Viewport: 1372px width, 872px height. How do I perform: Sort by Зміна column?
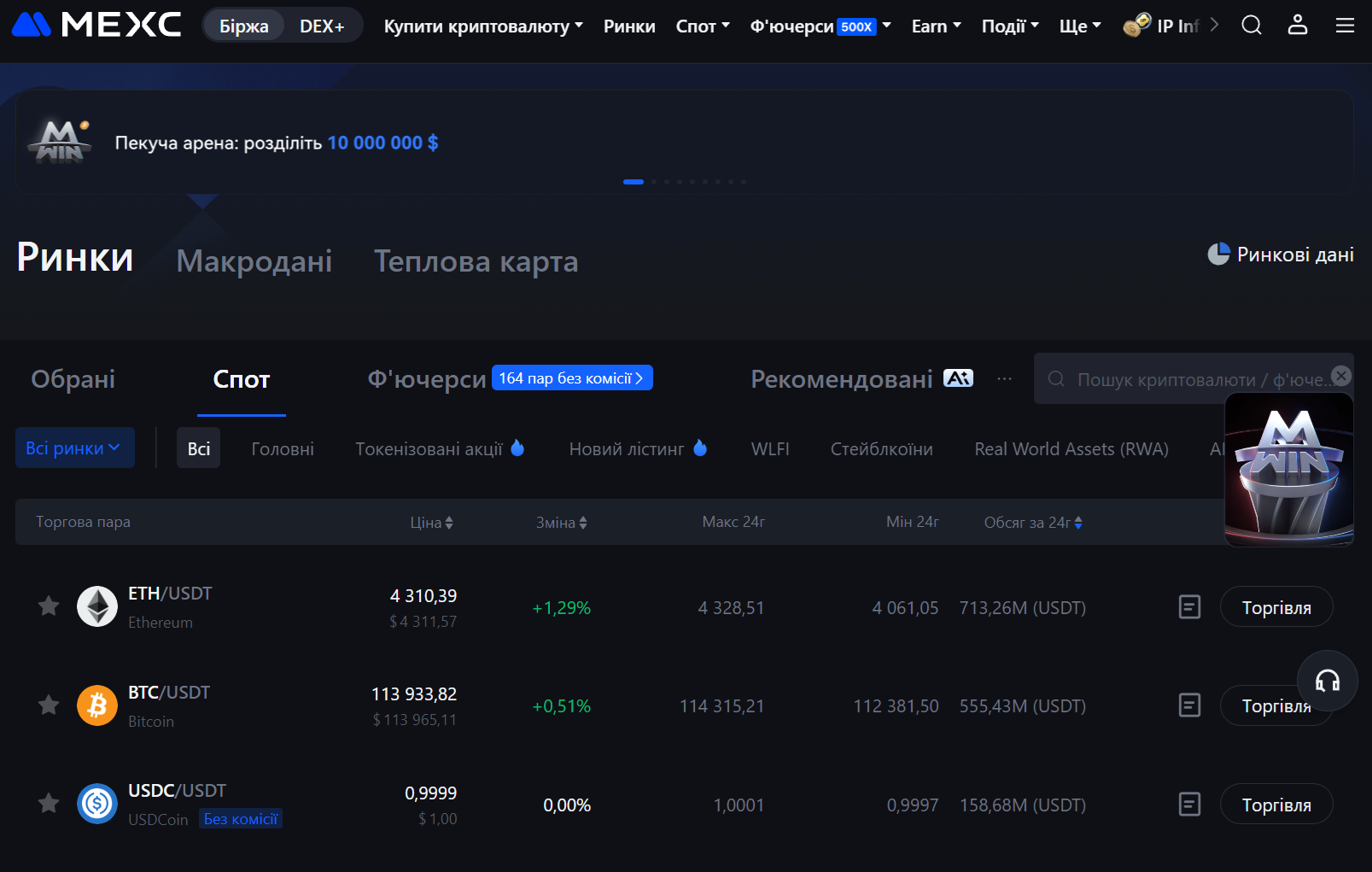click(562, 522)
